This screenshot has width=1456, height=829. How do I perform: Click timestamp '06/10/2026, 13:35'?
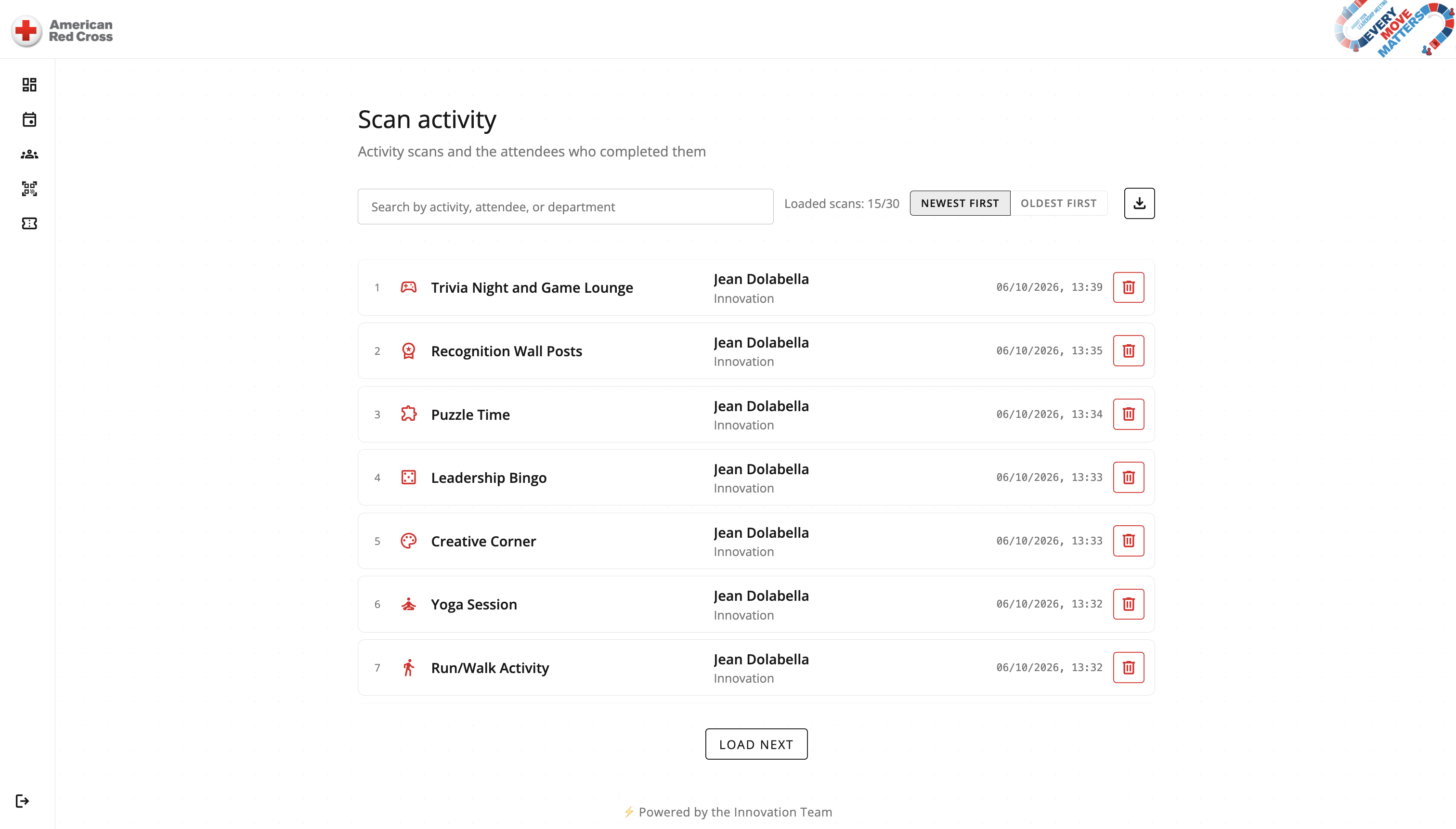click(1049, 351)
